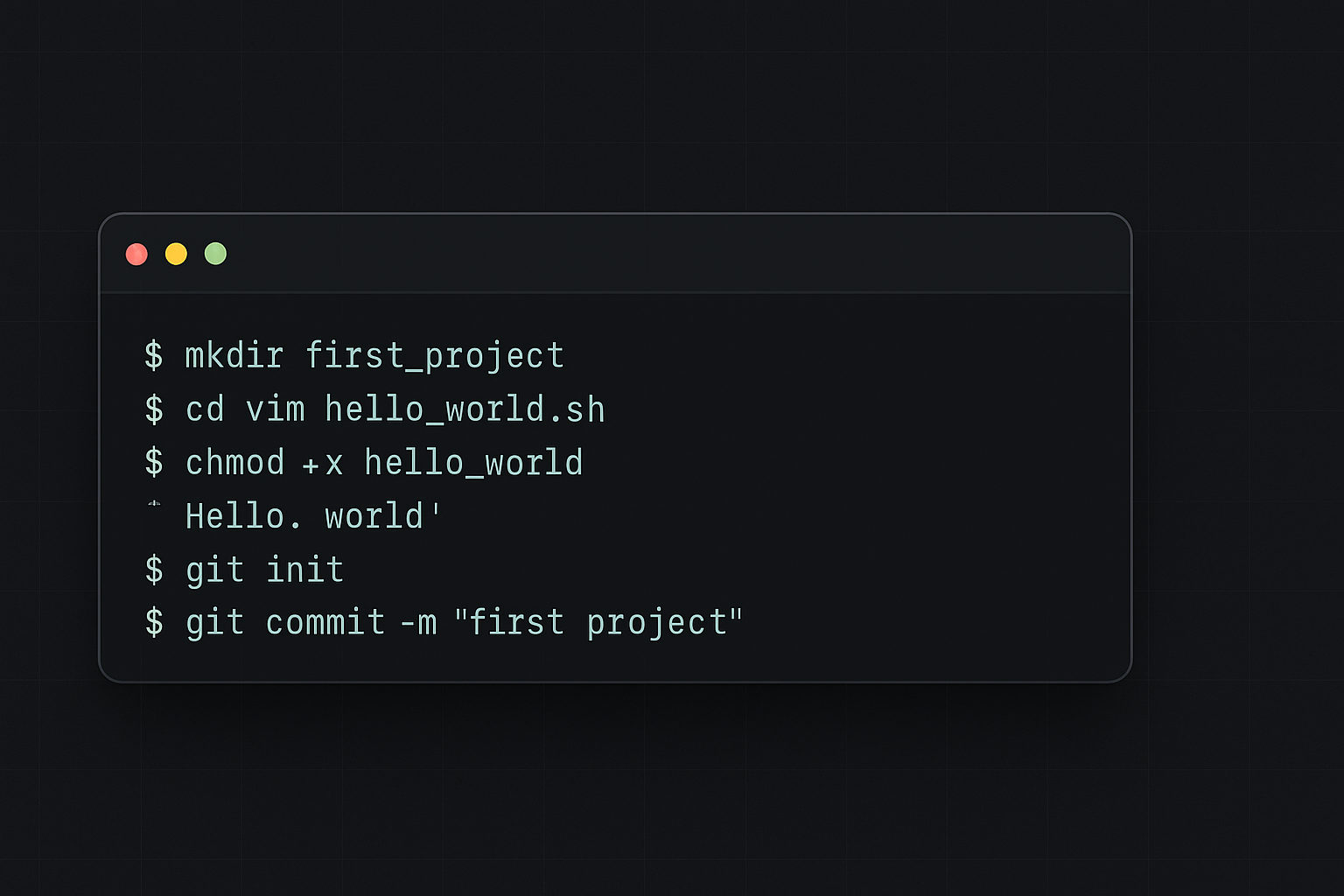The width and height of the screenshot is (1344, 896).
Task: Place cursor on the "chmod" command
Action: pyautogui.click(x=235, y=463)
